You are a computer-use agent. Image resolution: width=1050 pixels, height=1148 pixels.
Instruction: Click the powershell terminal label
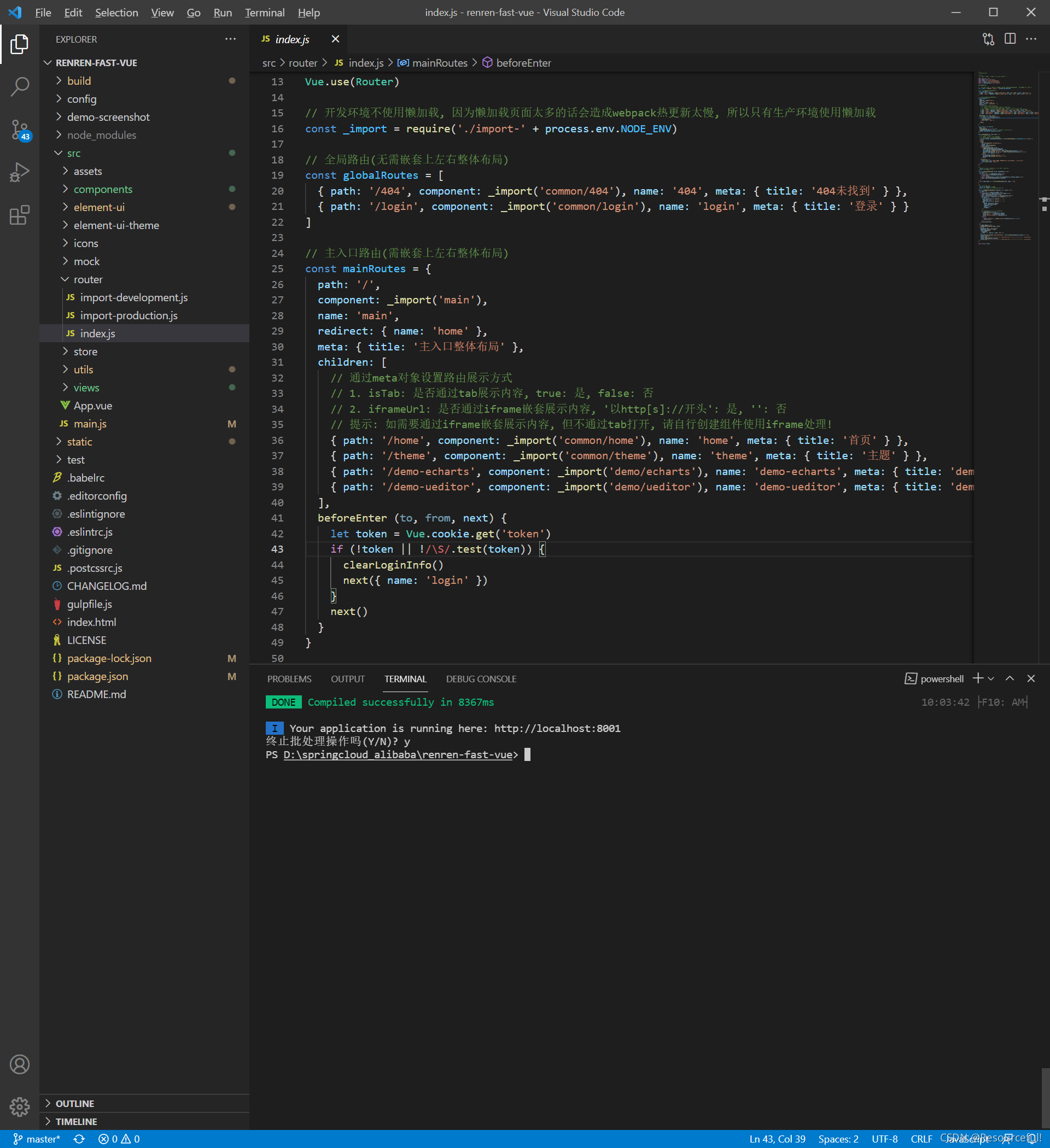click(935, 678)
